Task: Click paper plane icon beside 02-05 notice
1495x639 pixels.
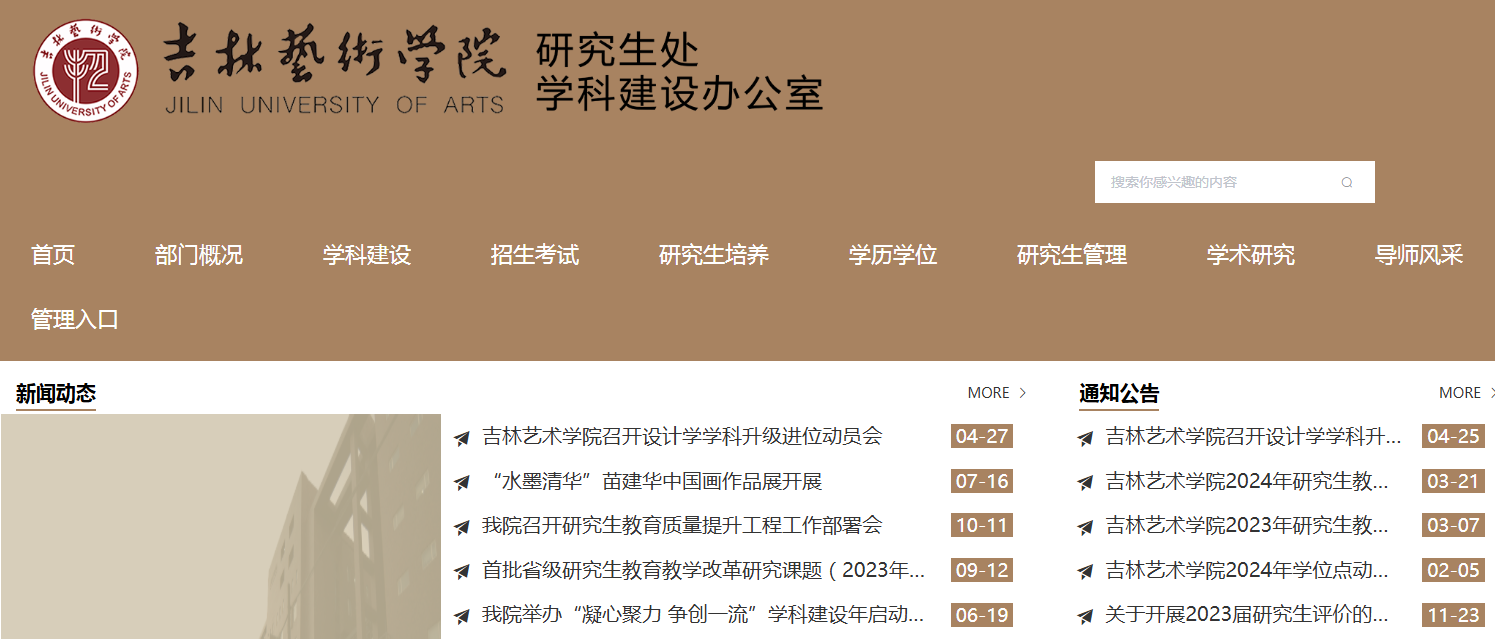Action: pos(1085,572)
